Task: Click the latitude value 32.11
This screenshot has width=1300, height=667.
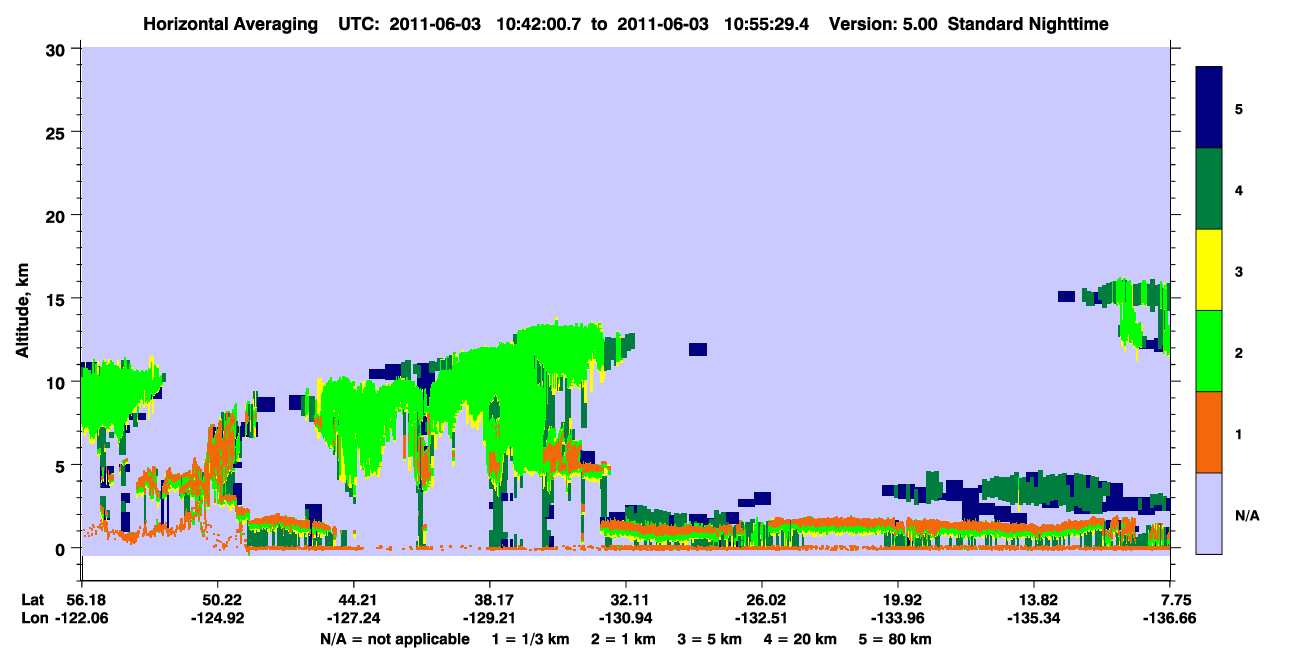Action: (x=626, y=600)
